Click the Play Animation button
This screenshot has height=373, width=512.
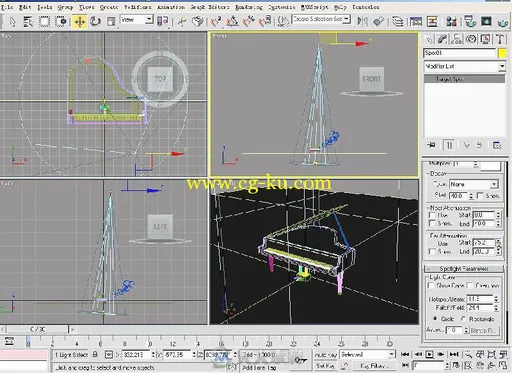coord(429,354)
